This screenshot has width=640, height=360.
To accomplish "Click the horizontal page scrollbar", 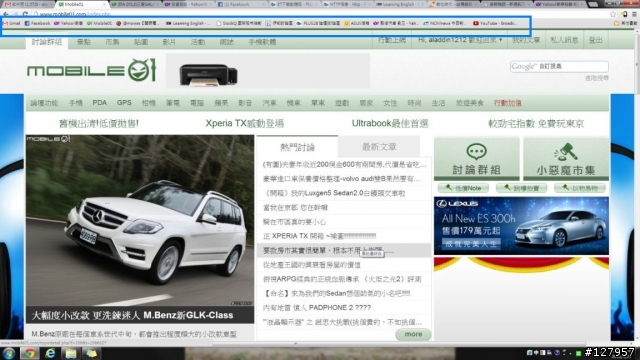I will (x=295, y=344).
